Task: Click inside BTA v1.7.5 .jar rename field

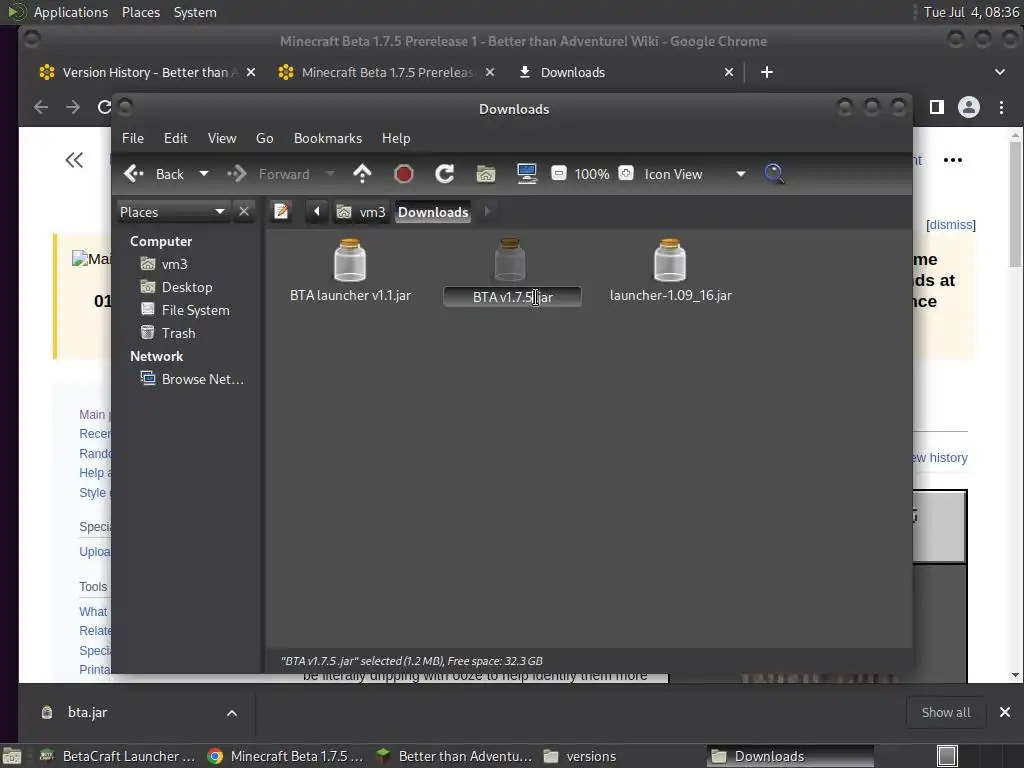Action: [x=513, y=297]
